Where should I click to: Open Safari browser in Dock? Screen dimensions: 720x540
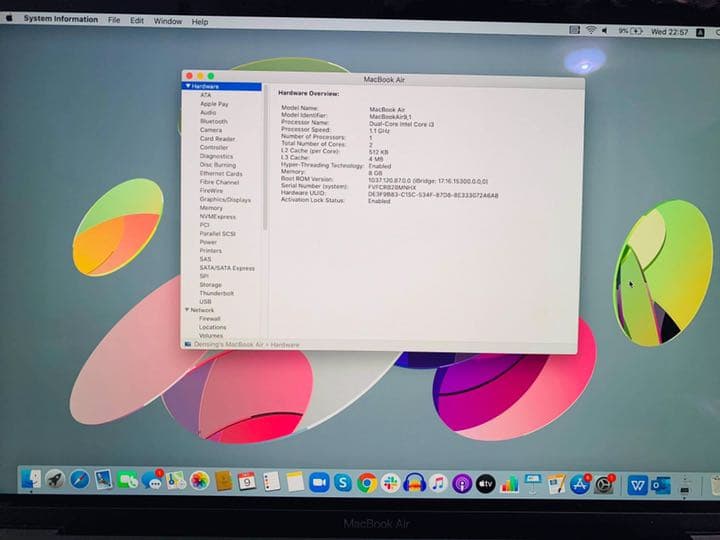(79, 480)
